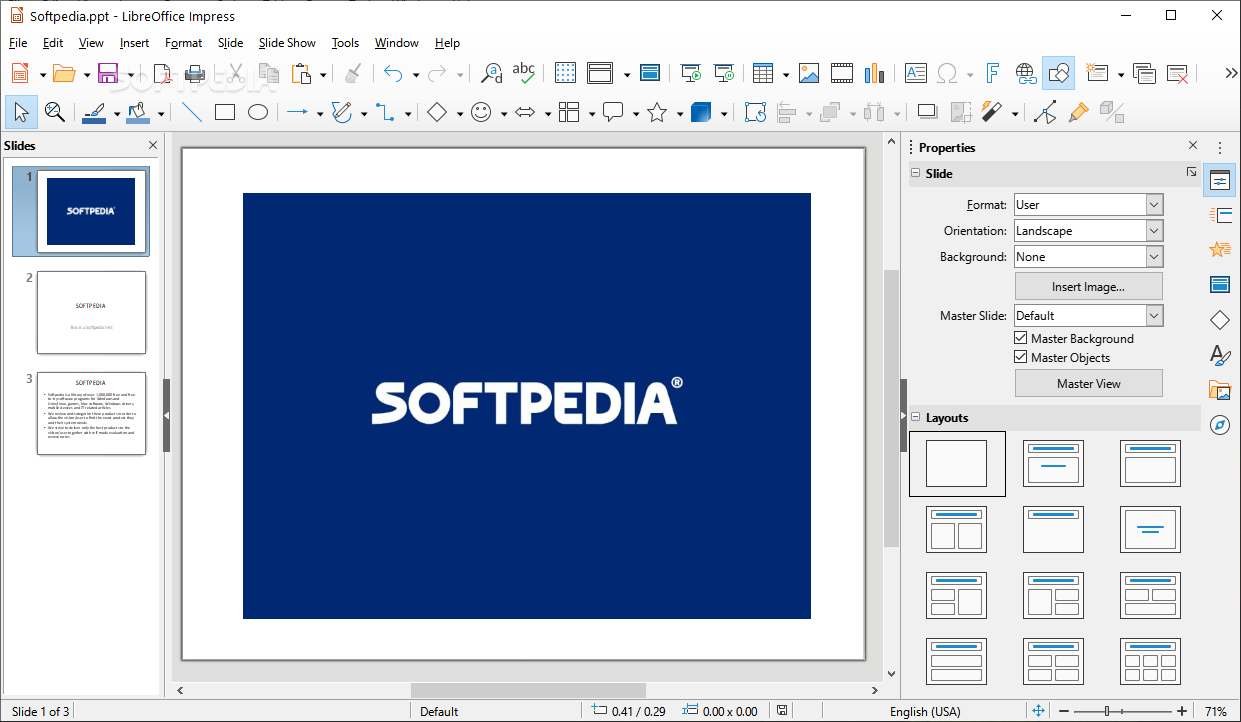1241x722 pixels.
Task: Open the File menu
Action: [18, 43]
